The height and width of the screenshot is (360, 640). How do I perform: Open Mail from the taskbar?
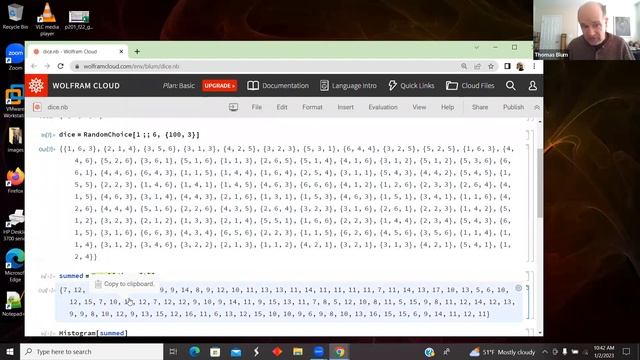point(236,351)
